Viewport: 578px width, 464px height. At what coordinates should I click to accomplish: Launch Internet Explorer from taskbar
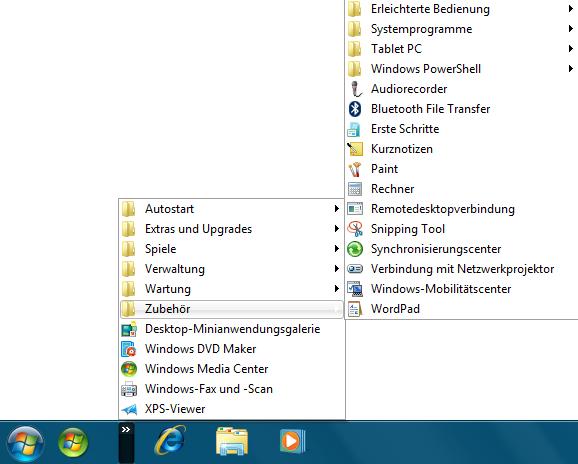click(x=170, y=440)
